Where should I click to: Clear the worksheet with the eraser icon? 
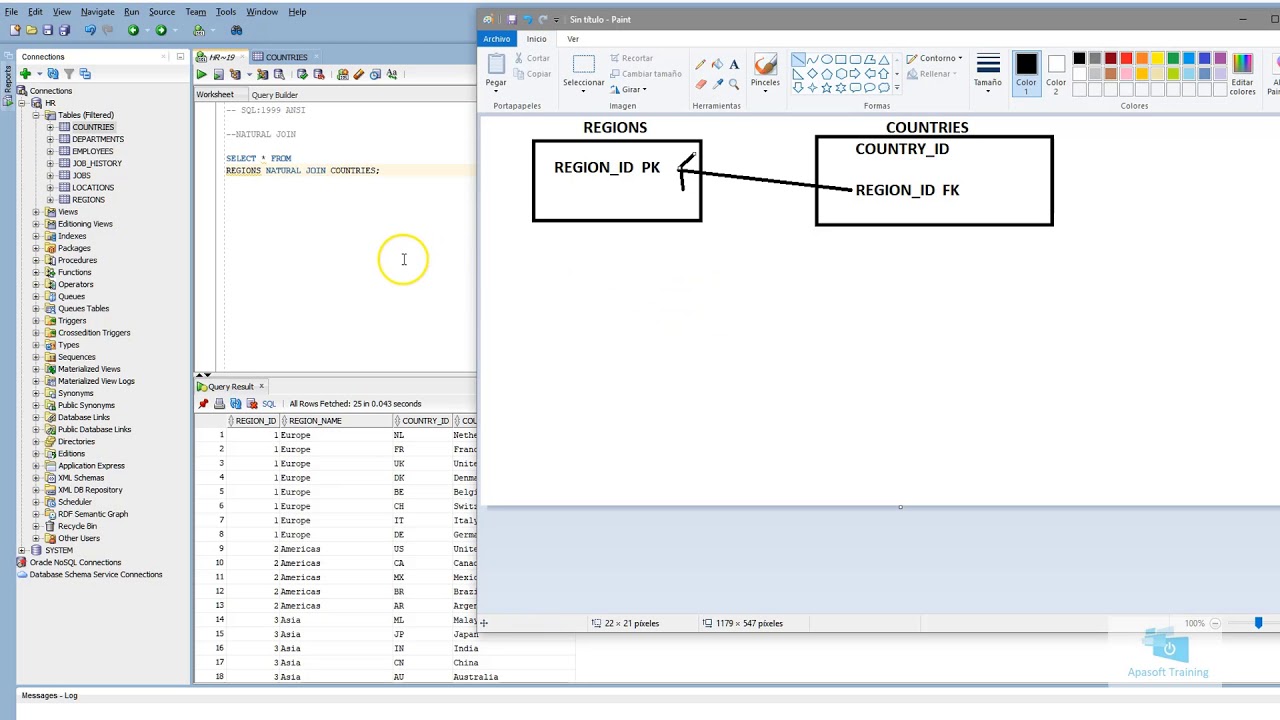point(359,74)
